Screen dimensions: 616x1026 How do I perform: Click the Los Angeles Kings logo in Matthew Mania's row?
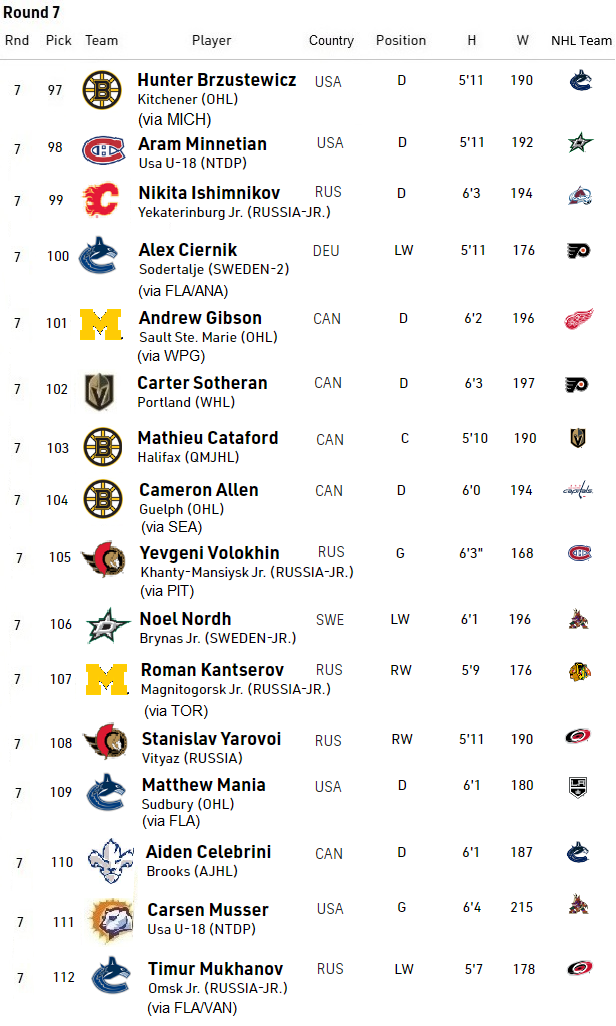point(579,786)
